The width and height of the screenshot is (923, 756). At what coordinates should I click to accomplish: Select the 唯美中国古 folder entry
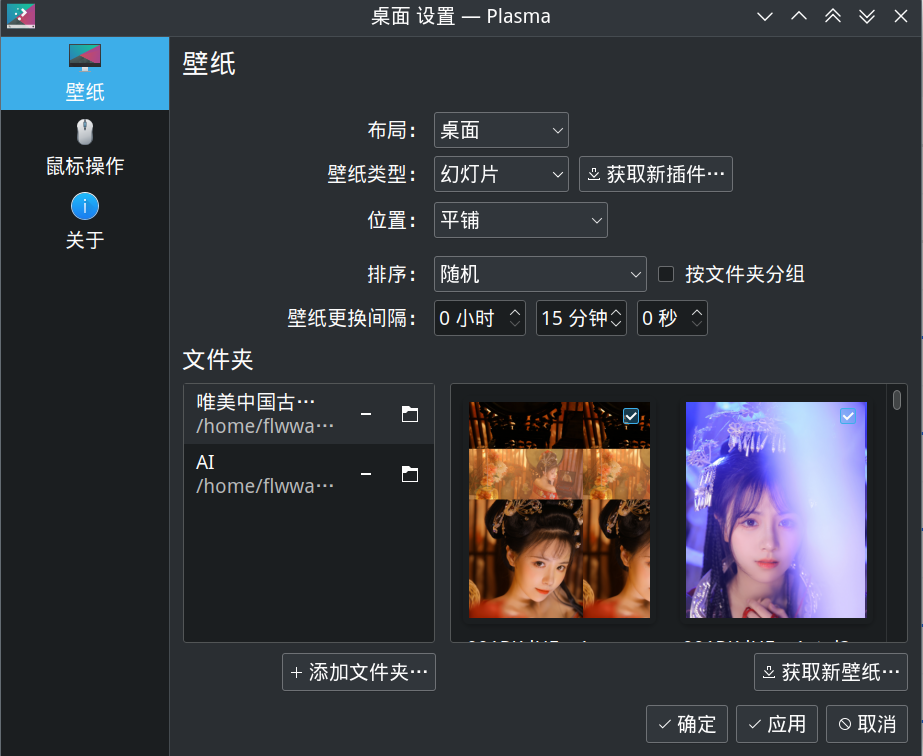coord(308,414)
